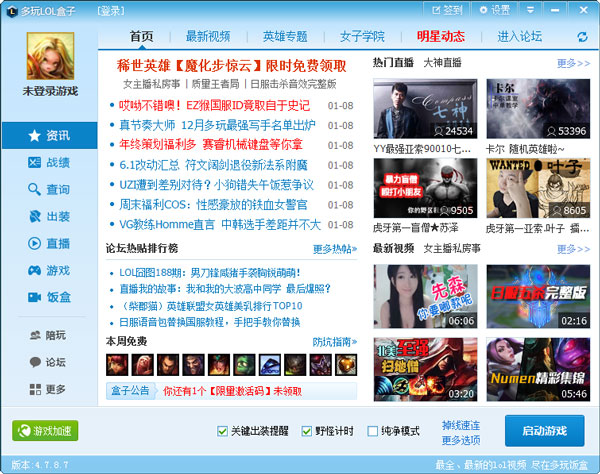Select the fourth free champion icon
The width and height of the screenshot is (600, 474).
point(193,365)
